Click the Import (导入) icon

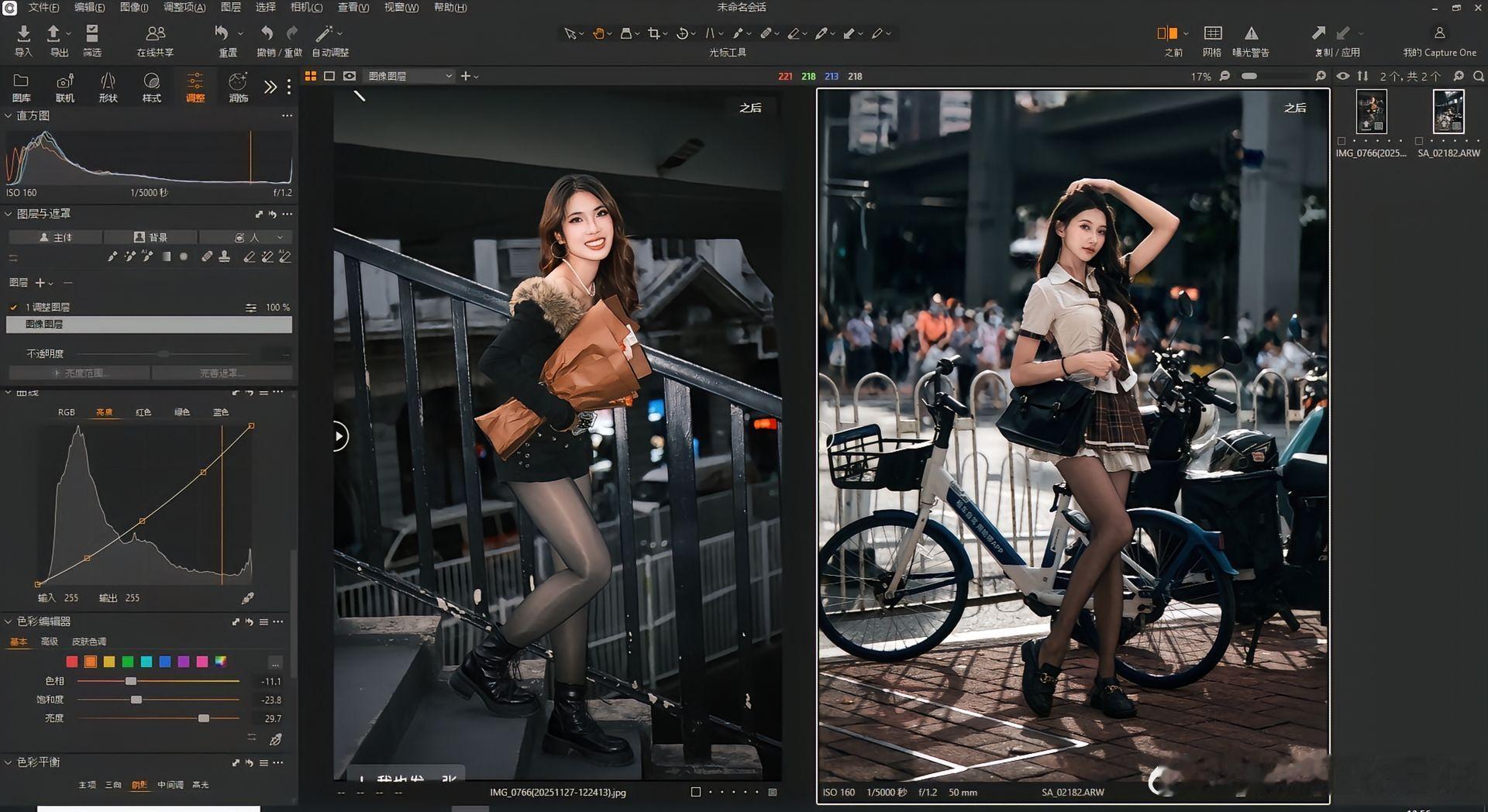(x=23, y=33)
